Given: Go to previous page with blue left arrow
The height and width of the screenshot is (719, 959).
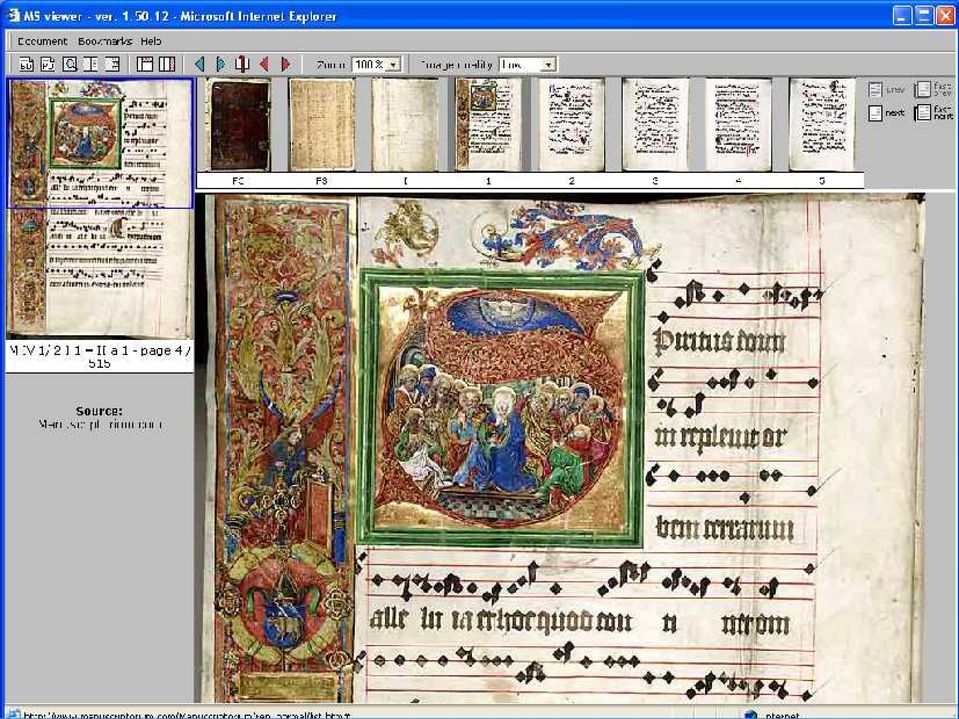Looking at the screenshot, I should (x=199, y=64).
